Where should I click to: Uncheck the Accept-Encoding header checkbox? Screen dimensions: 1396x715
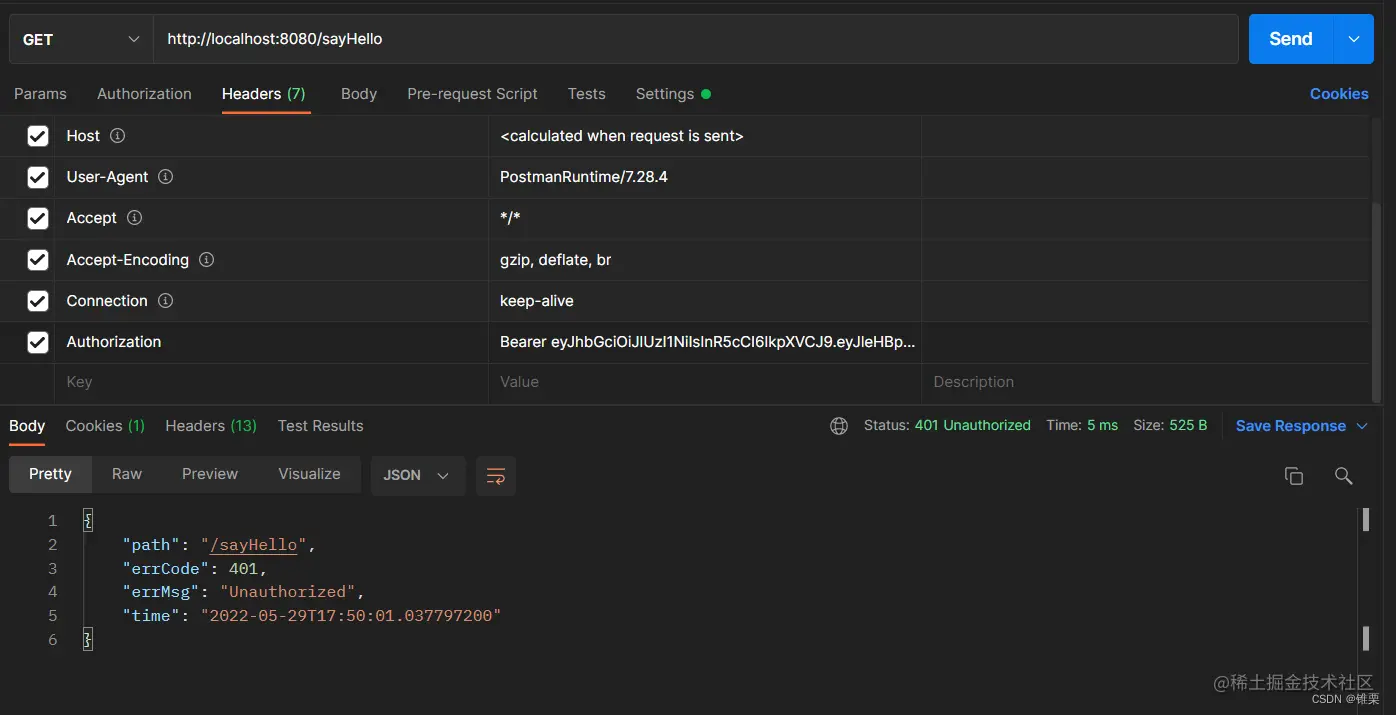pyautogui.click(x=38, y=260)
